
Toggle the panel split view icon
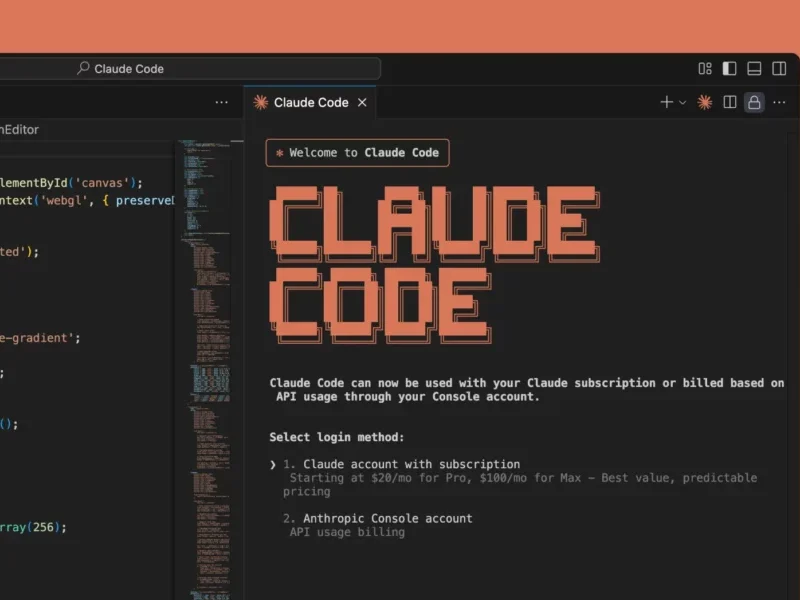tap(729, 102)
